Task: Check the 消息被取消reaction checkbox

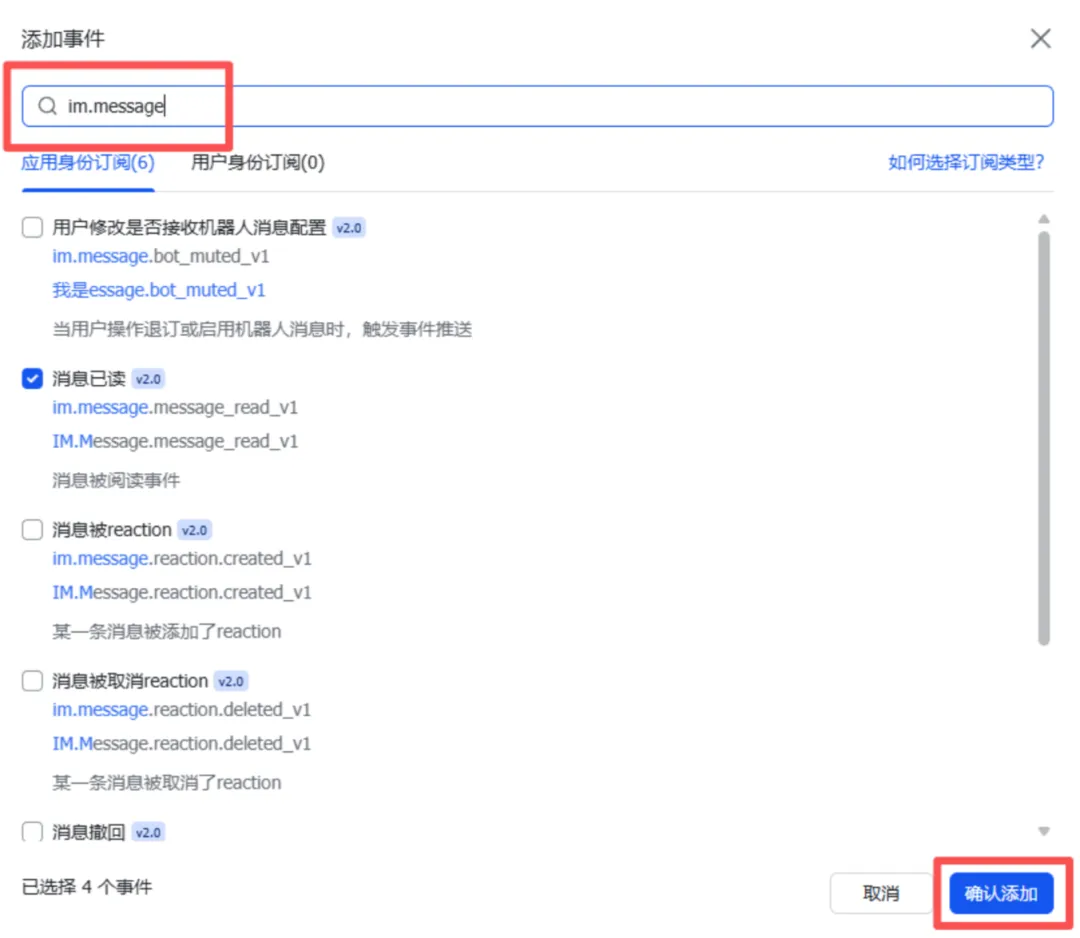Action: pos(32,680)
